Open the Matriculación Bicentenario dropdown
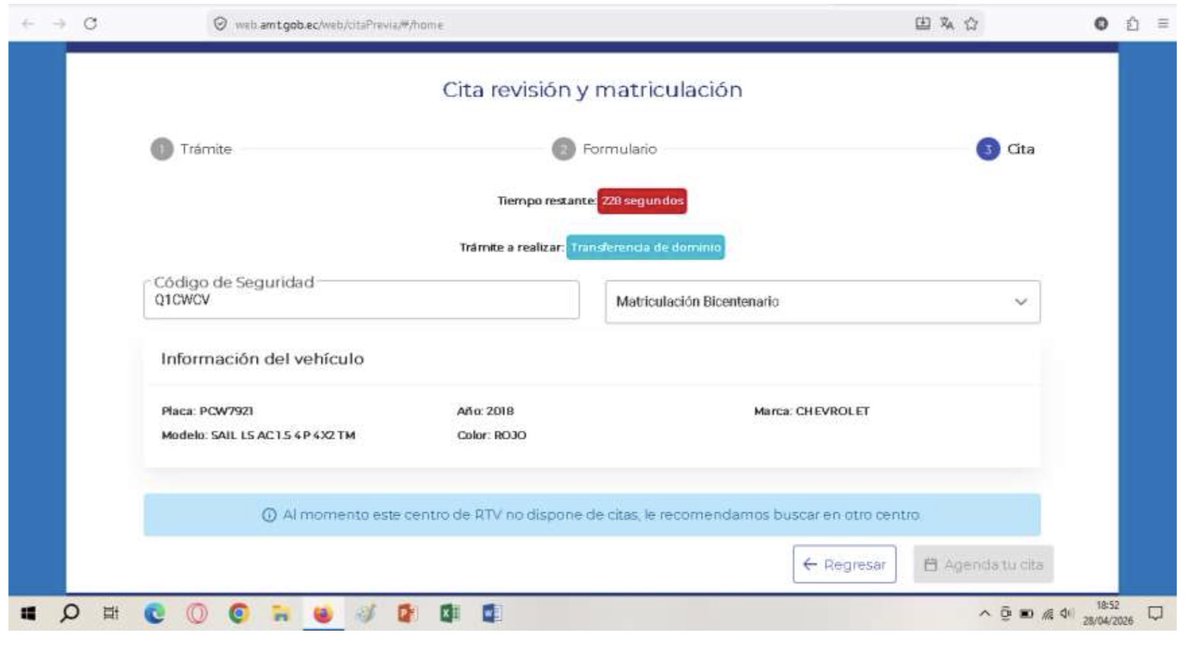The height and width of the screenshot is (646, 1199). [822, 302]
